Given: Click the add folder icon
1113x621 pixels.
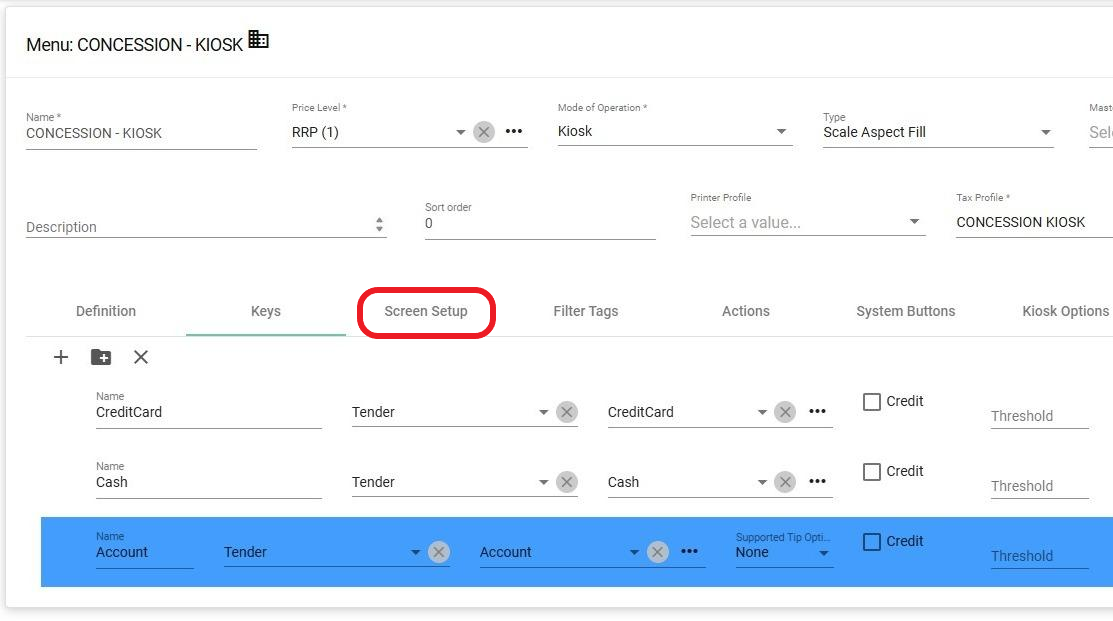Looking at the screenshot, I should (x=101, y=357).
